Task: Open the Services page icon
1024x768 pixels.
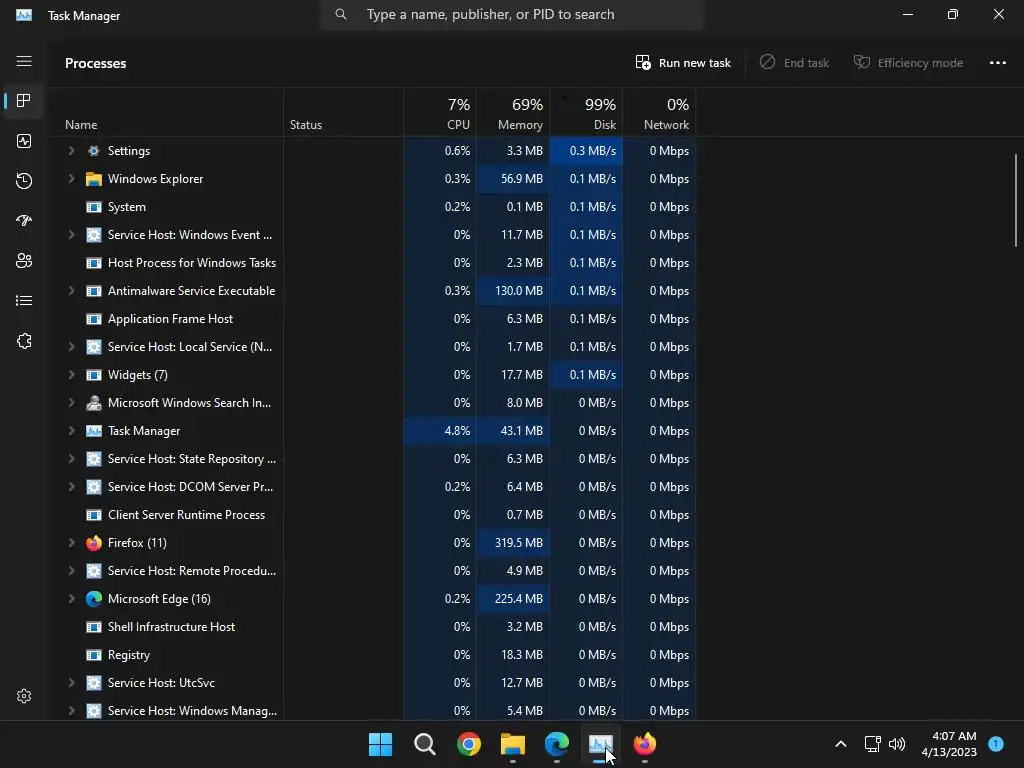Action: 24,341
